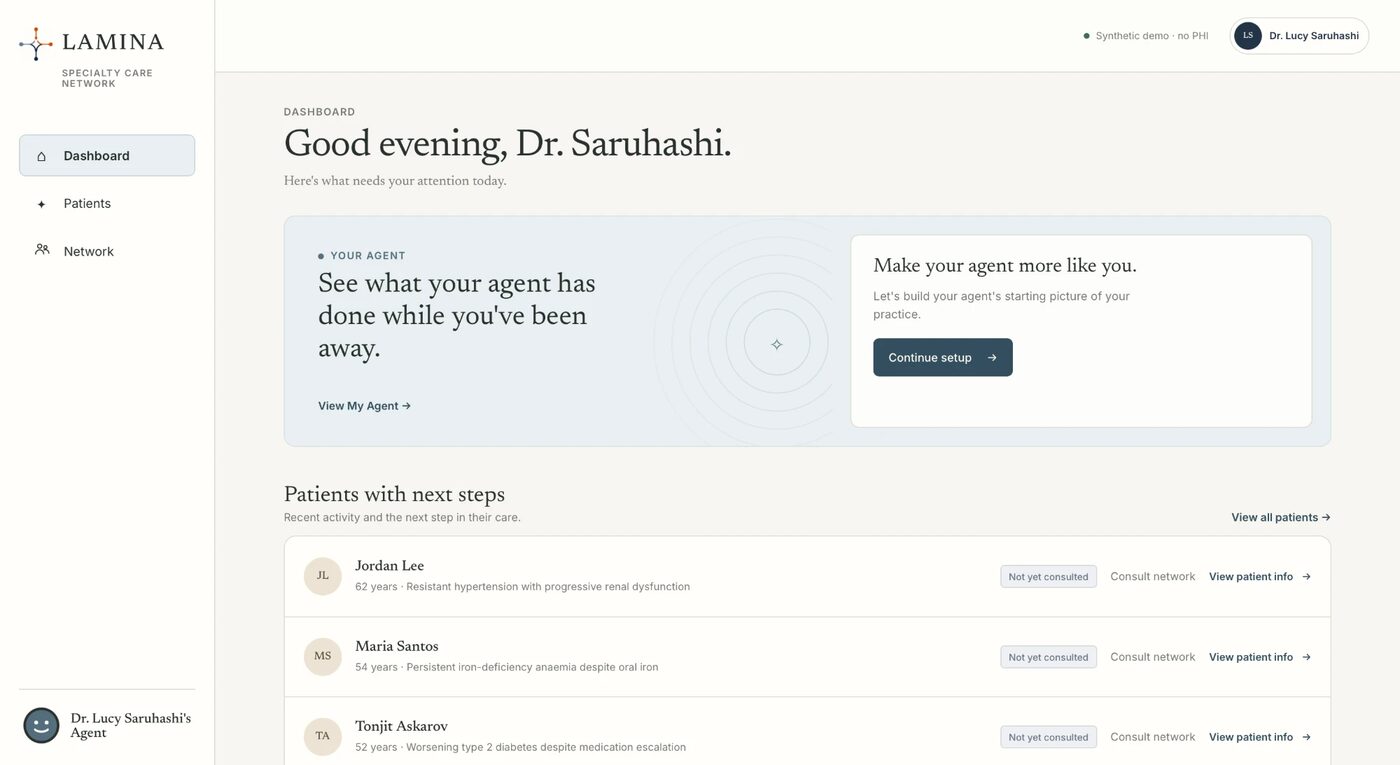Click the JL avatar for Jordan Lee
The height and width of the screenshot is (765, 1400).
[x=323, y=576]
